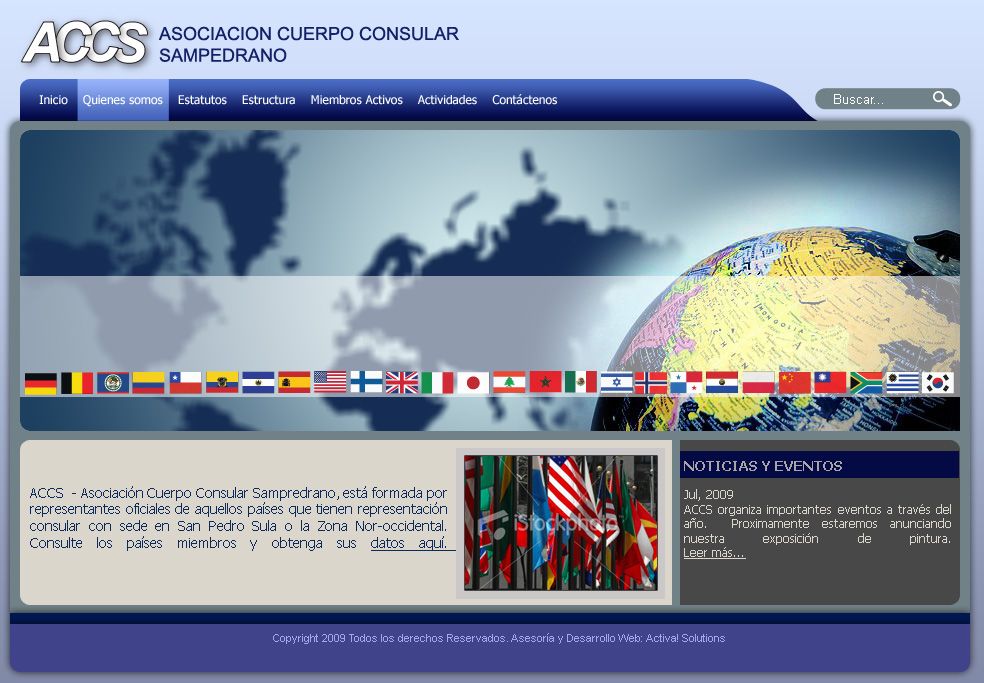Viewport: 984px width, 683px height.
Task: Select the Lebanon cedar flag
Action: point(509,383)
